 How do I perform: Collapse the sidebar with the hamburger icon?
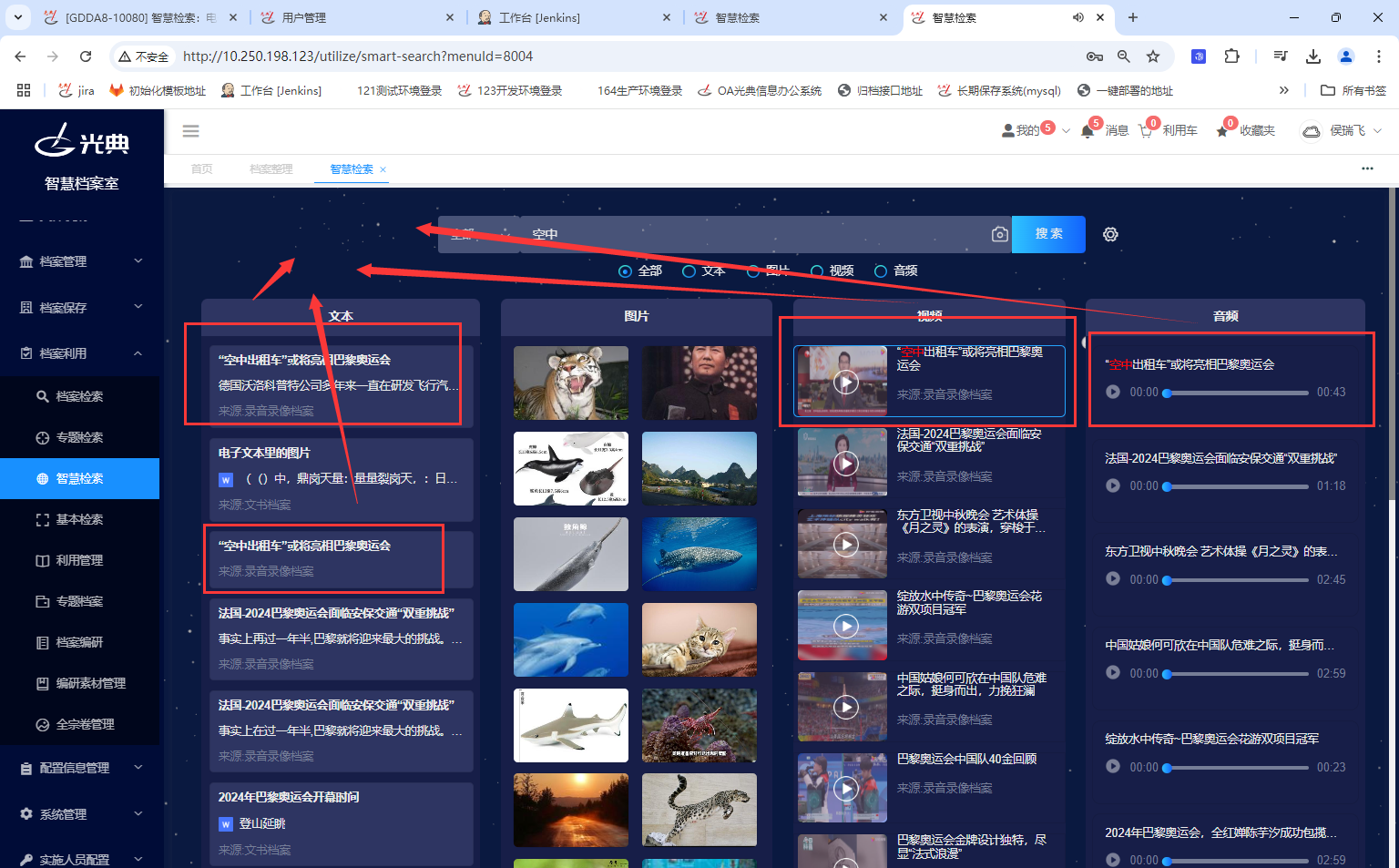click(190, 131)
